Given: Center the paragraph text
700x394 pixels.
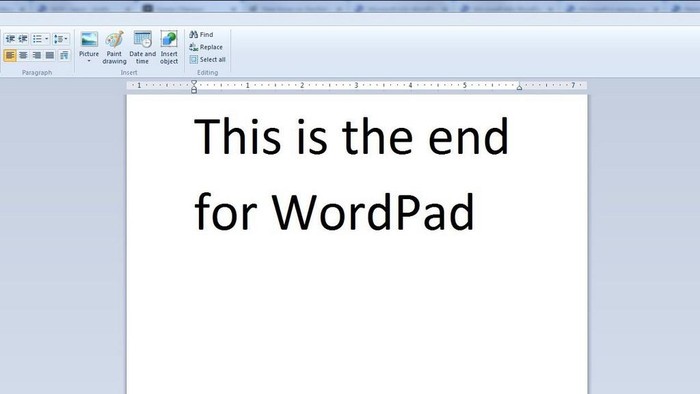Looking at the screenshot, I should point(23,55).
